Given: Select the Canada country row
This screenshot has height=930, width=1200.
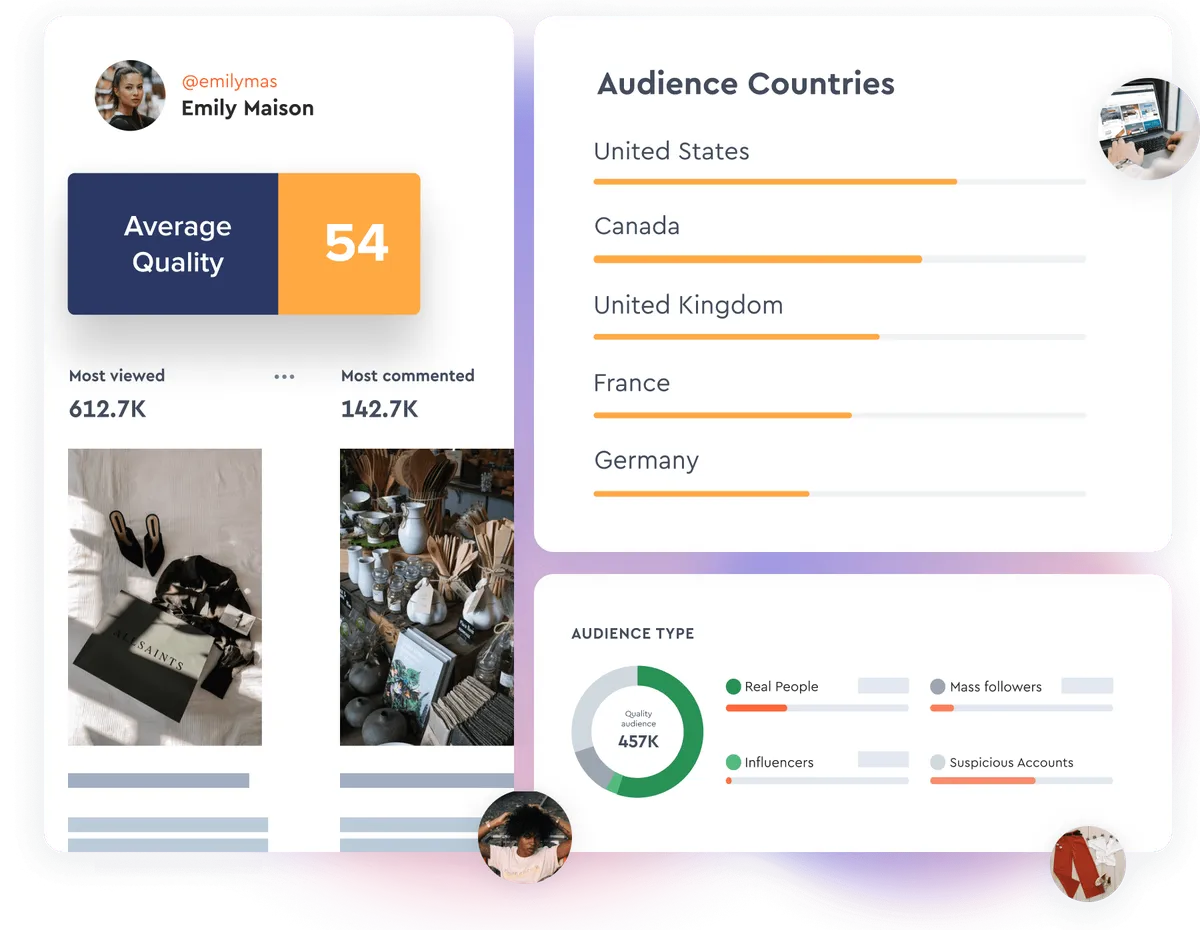Looking at the screenshot, I should tap(839, 240).
